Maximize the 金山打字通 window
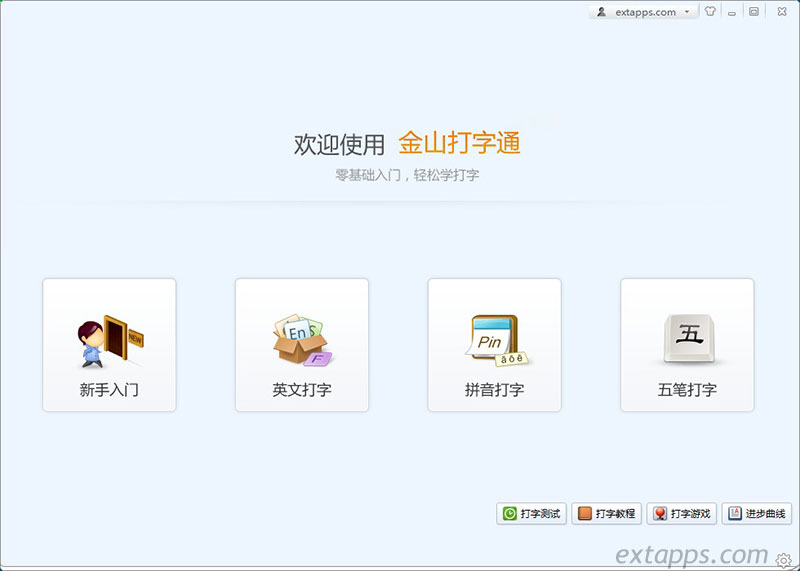800x571 pixels. tap(754, 11)
